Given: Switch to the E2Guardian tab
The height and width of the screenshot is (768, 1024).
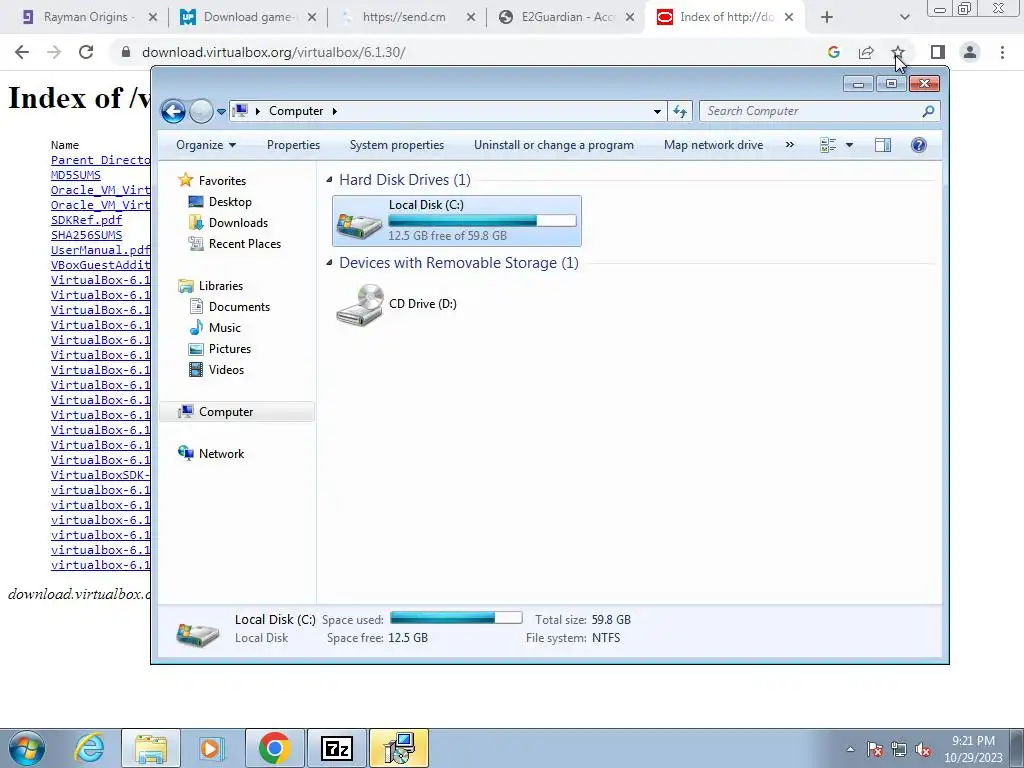Looking at the screenshot, I should 565,17.
